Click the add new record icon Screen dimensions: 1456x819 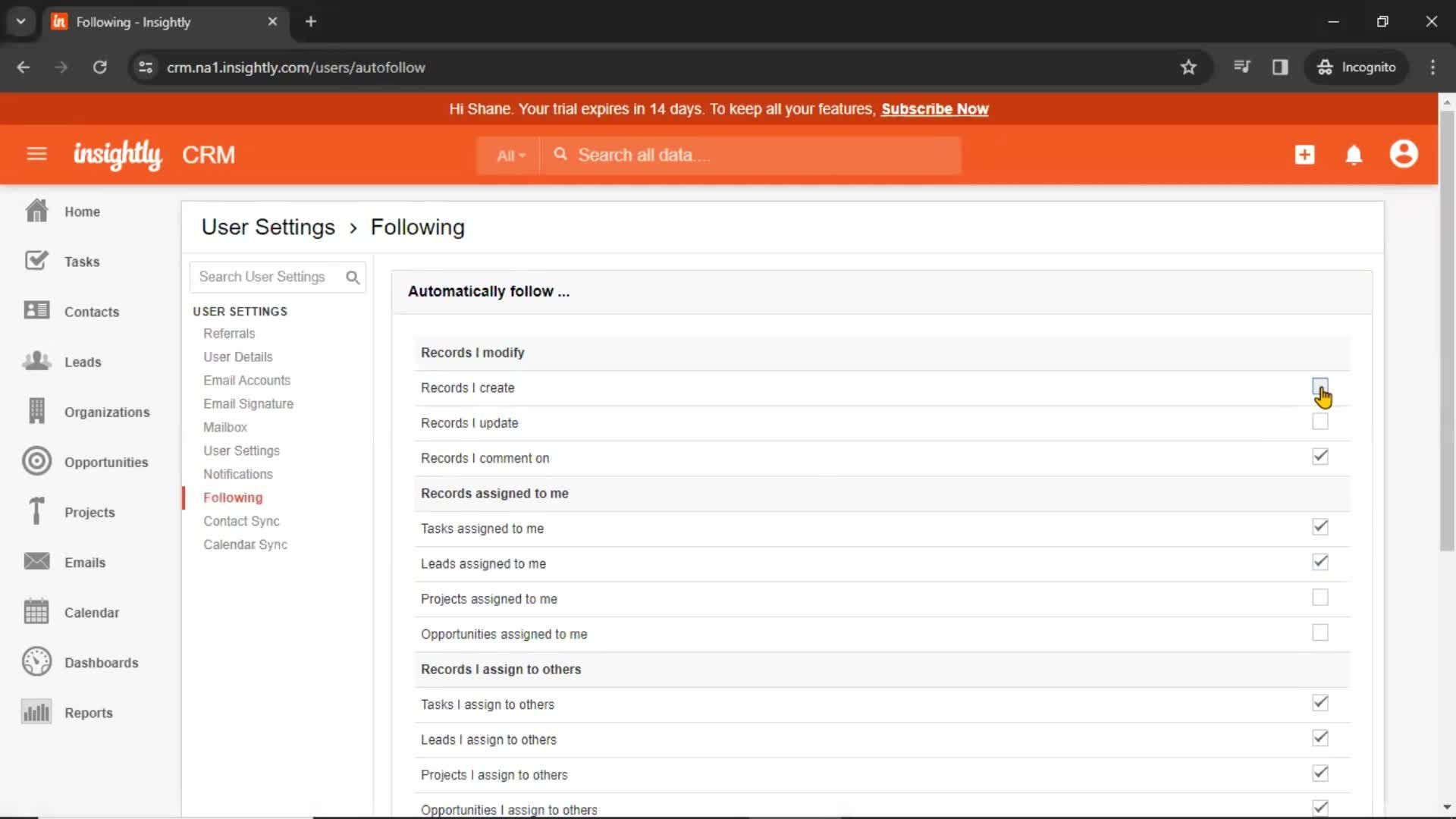tap(1303, 155)
